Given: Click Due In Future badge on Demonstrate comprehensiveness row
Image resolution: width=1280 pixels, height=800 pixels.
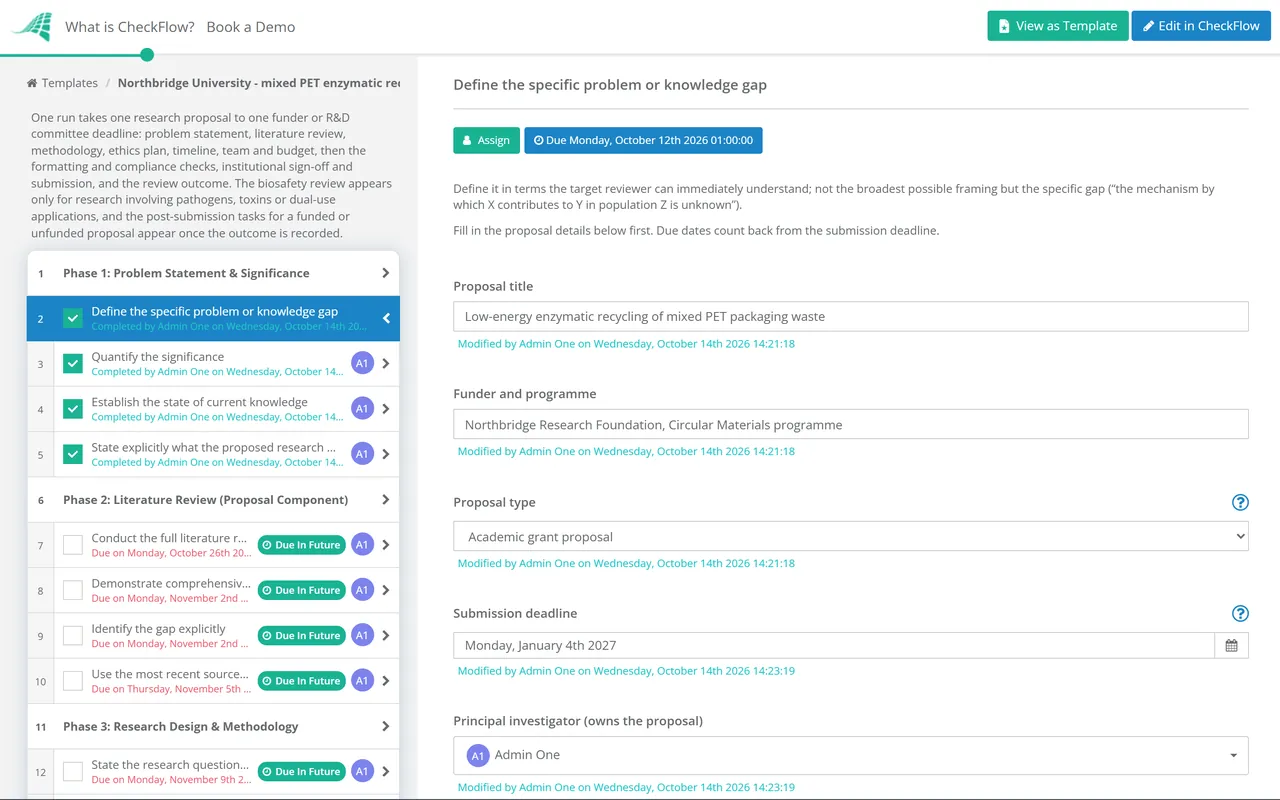Looking at the screenshot, I should pos(302,590).
